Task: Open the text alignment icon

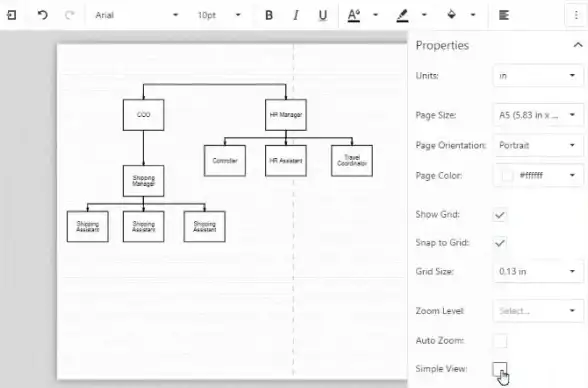Action: coord(504,15)
